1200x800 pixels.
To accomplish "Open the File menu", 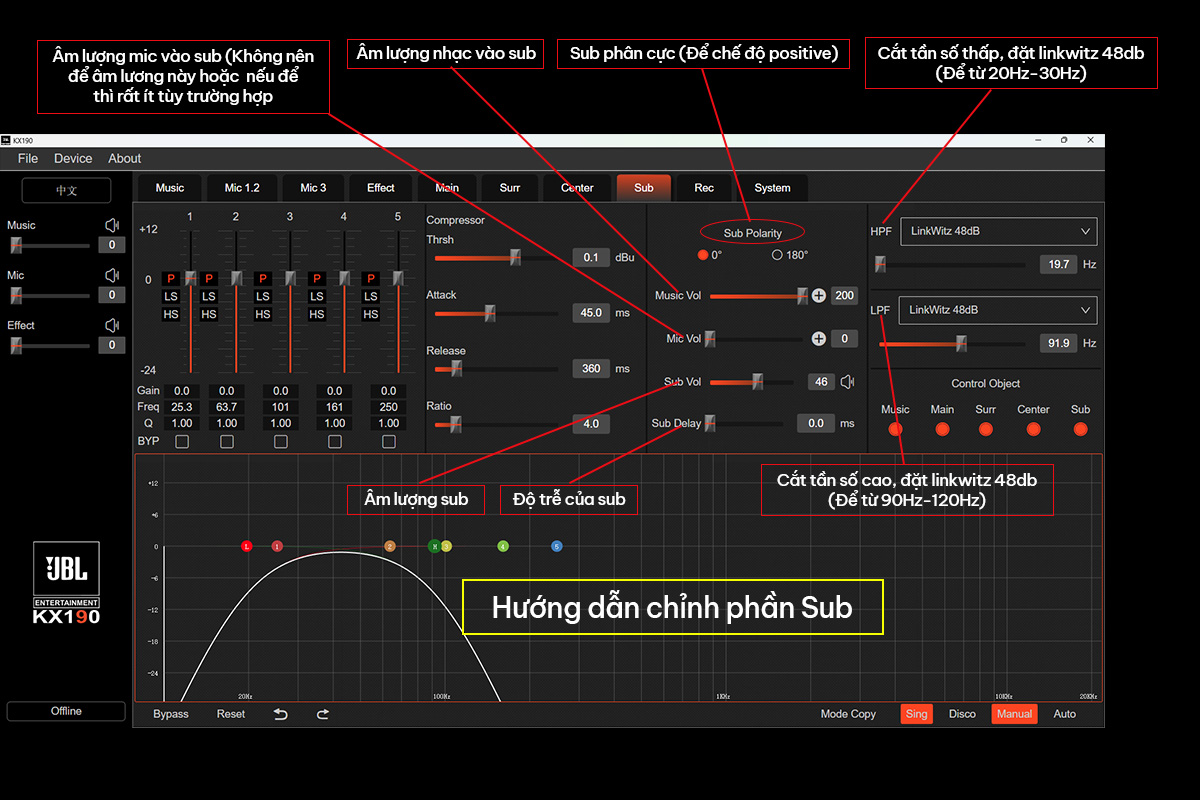I will (x=28, y=158).
